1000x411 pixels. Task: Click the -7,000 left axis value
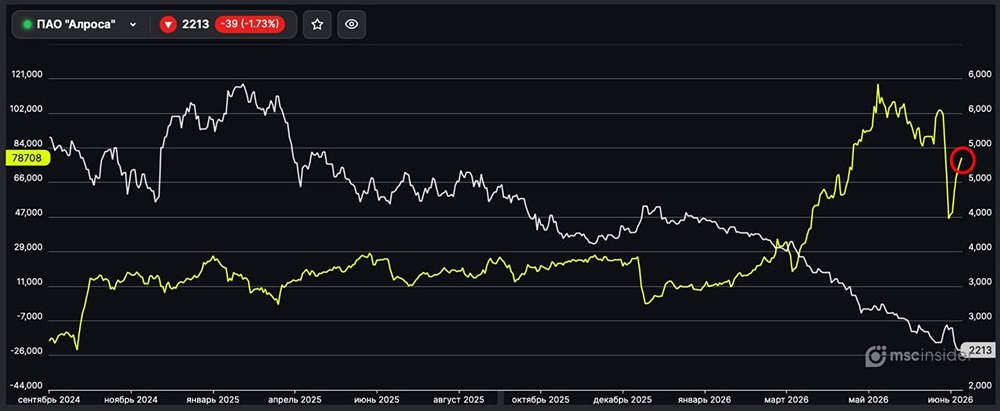coord(29,317)
